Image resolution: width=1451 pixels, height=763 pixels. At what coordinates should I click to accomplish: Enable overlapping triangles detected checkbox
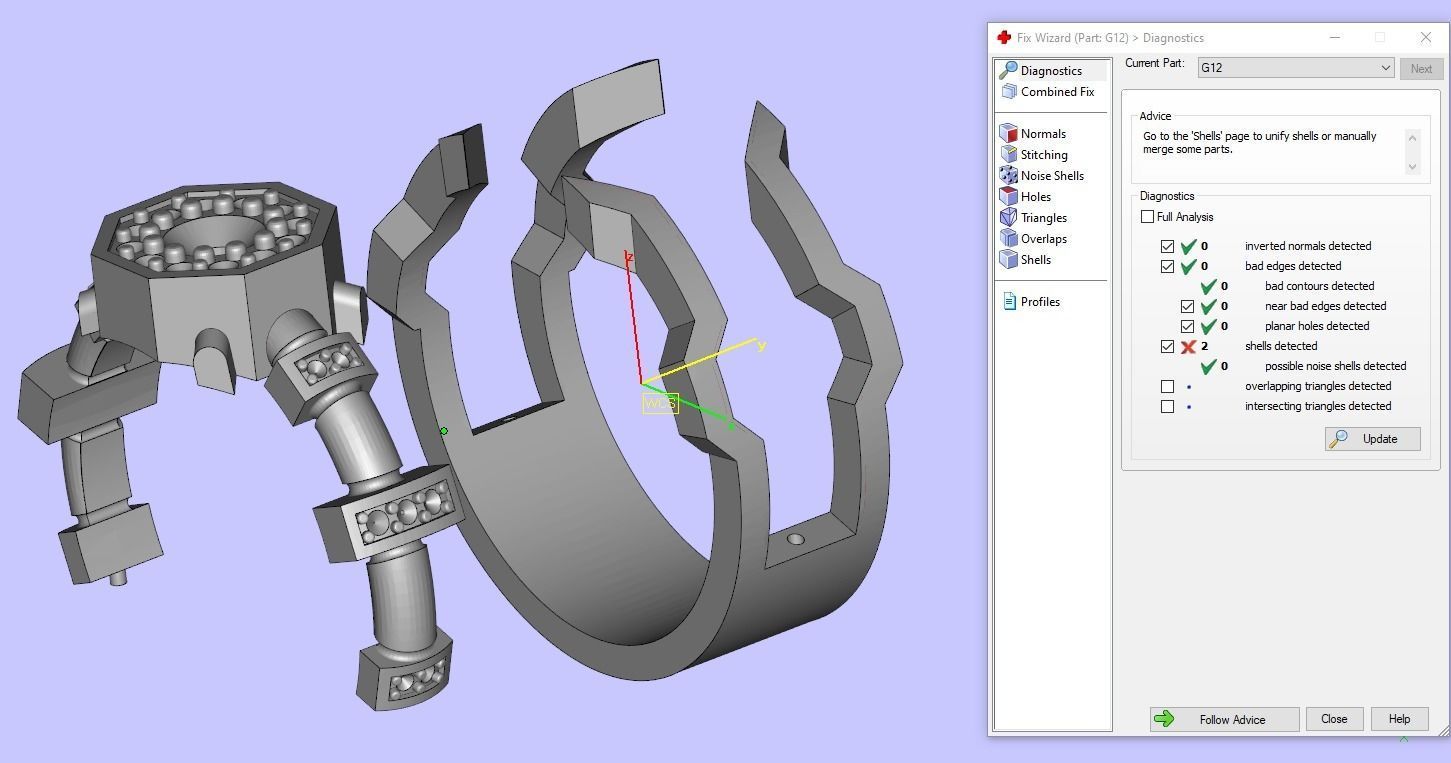click(x=1167, y=386)
